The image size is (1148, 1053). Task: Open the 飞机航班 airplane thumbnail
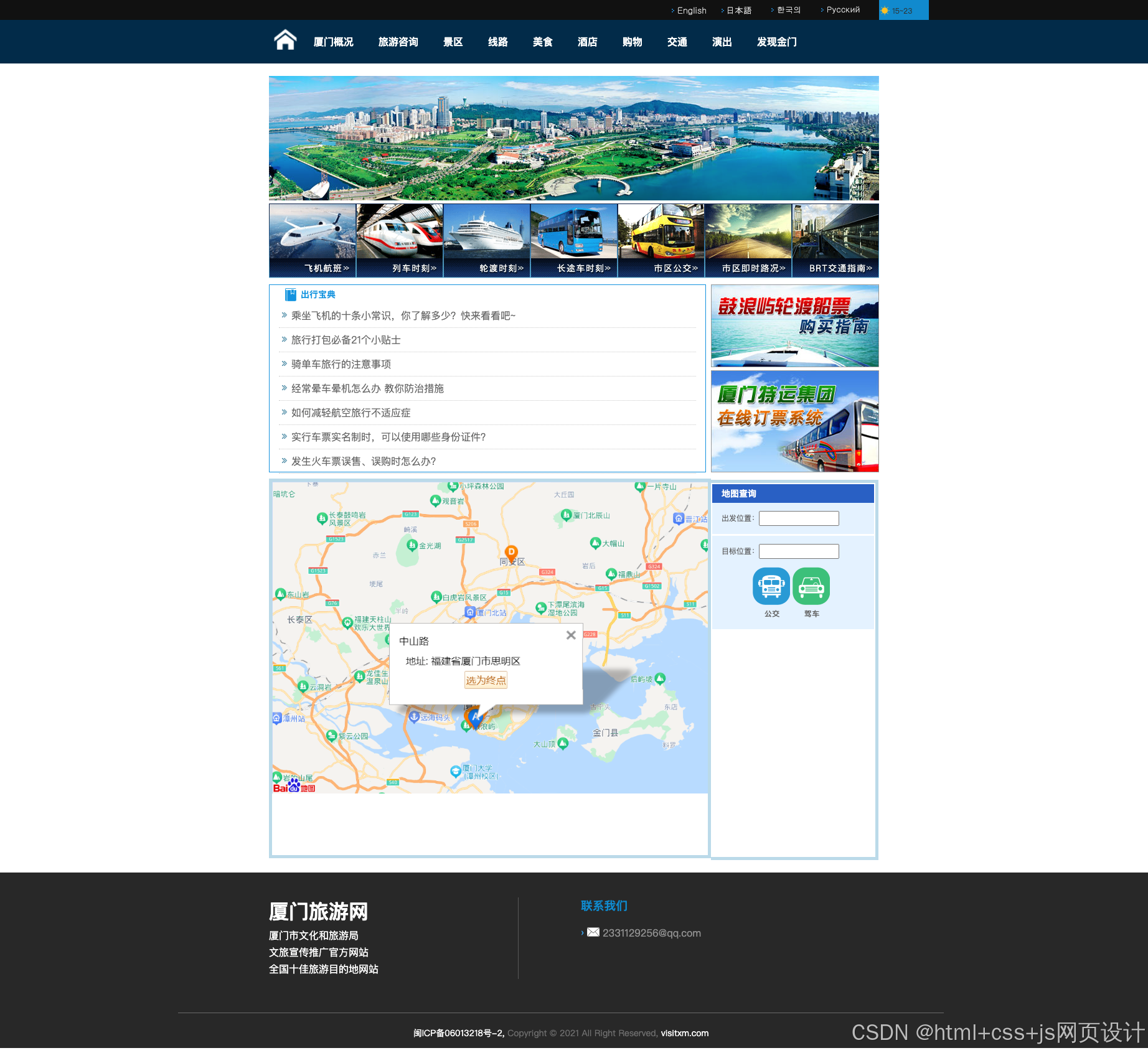(x=313, y=240)
